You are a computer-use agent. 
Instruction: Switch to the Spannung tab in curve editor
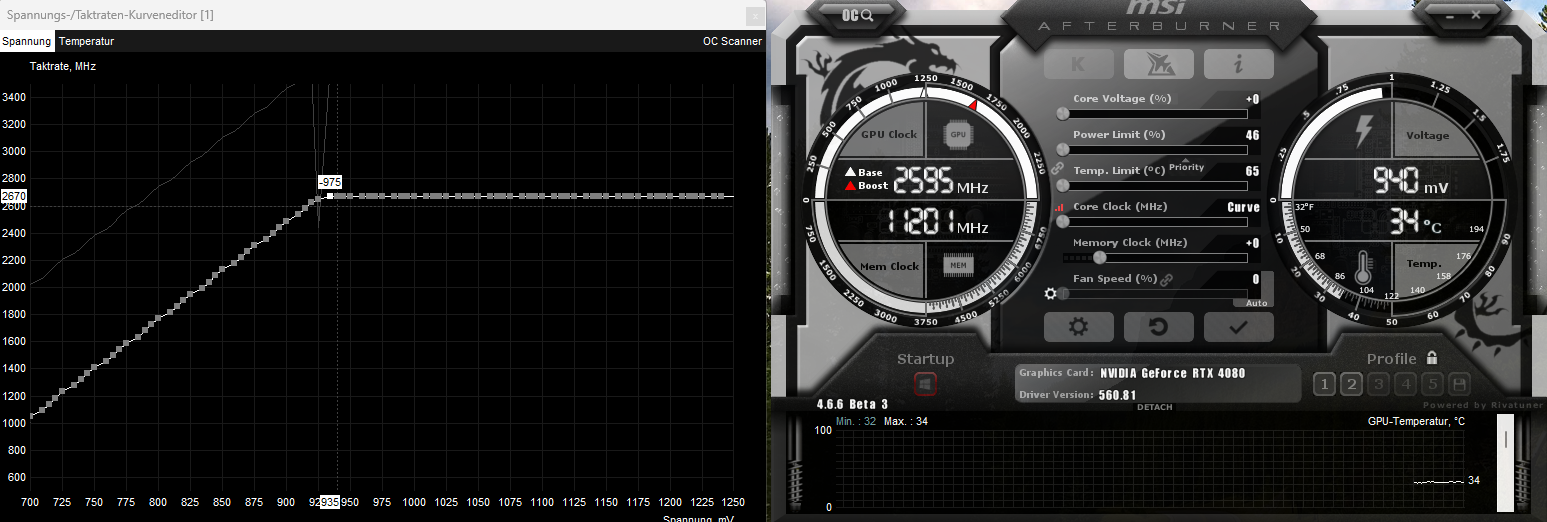26,42
